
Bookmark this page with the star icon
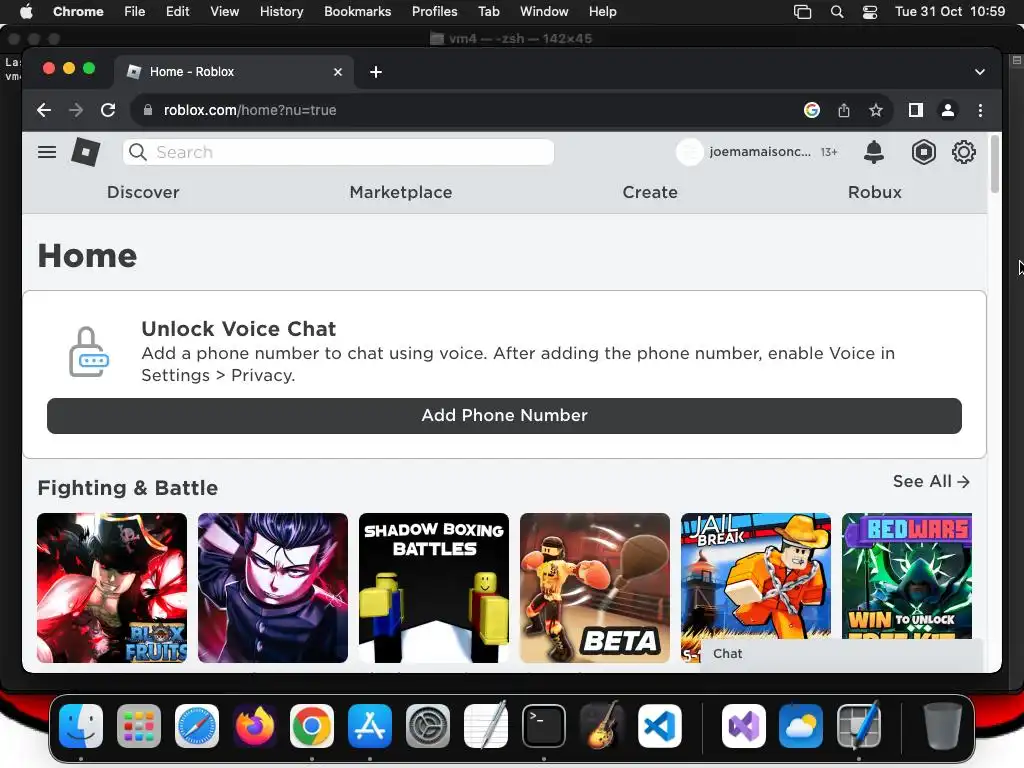click(x=876, y=110)
